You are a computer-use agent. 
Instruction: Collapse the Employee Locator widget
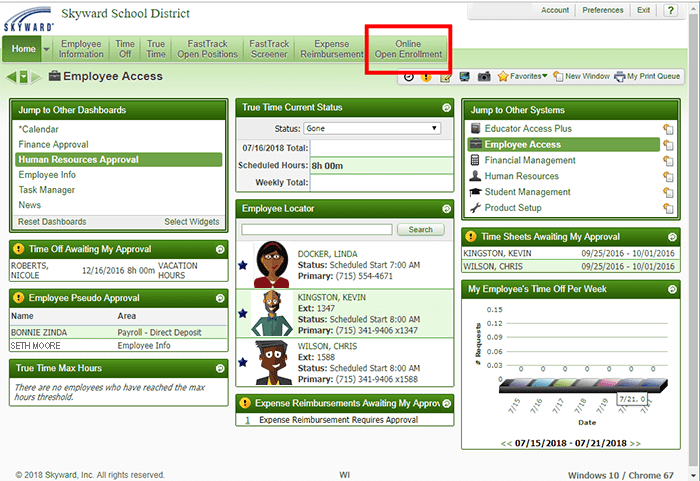446,209
